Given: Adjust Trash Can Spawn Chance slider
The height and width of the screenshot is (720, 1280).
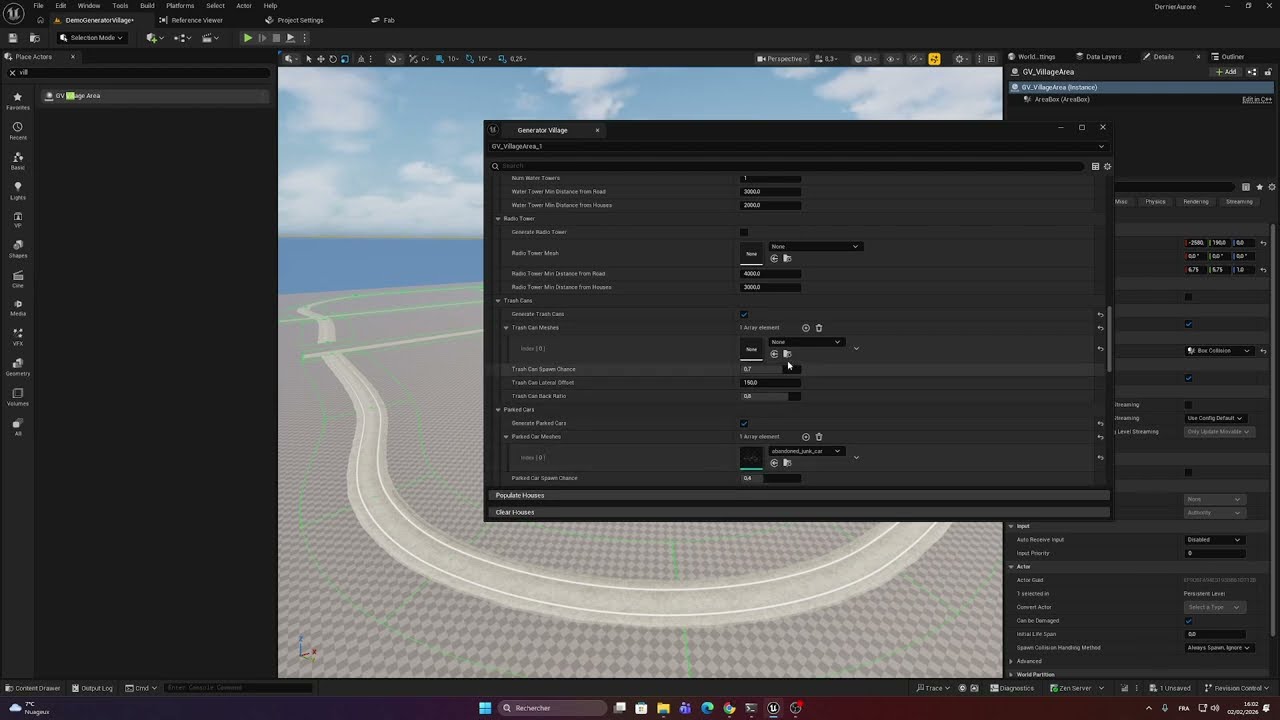Looking at the screenshot, I should 770,369.
